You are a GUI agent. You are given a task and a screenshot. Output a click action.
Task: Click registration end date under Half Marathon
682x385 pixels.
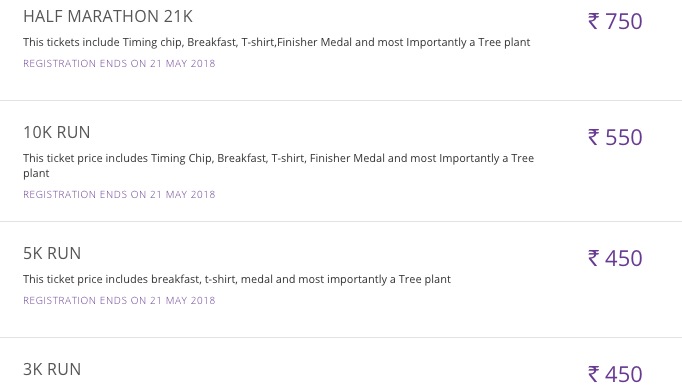point(119,64)
